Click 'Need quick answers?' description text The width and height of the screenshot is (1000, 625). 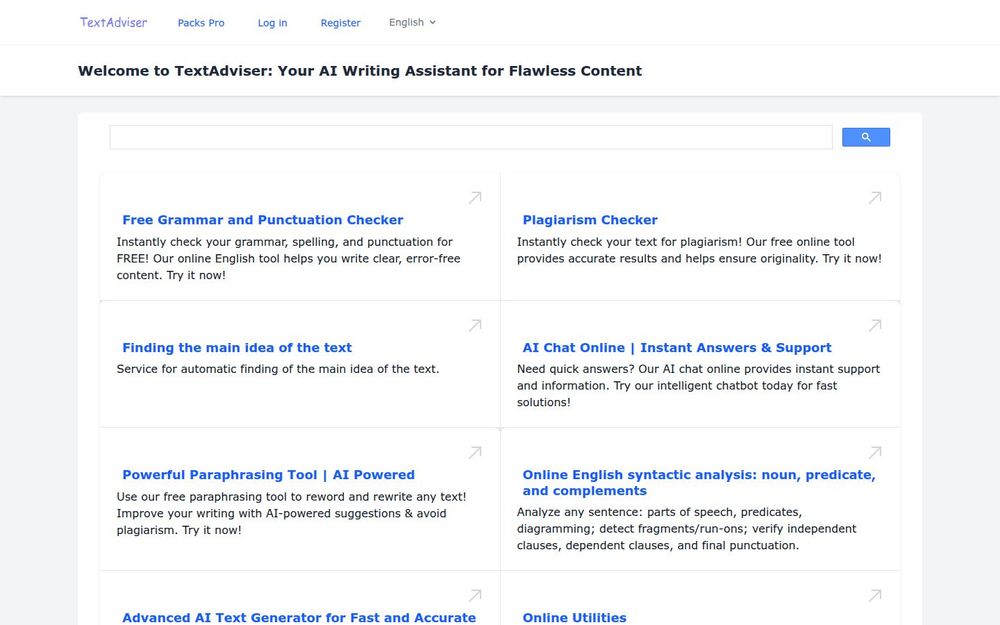698,385
